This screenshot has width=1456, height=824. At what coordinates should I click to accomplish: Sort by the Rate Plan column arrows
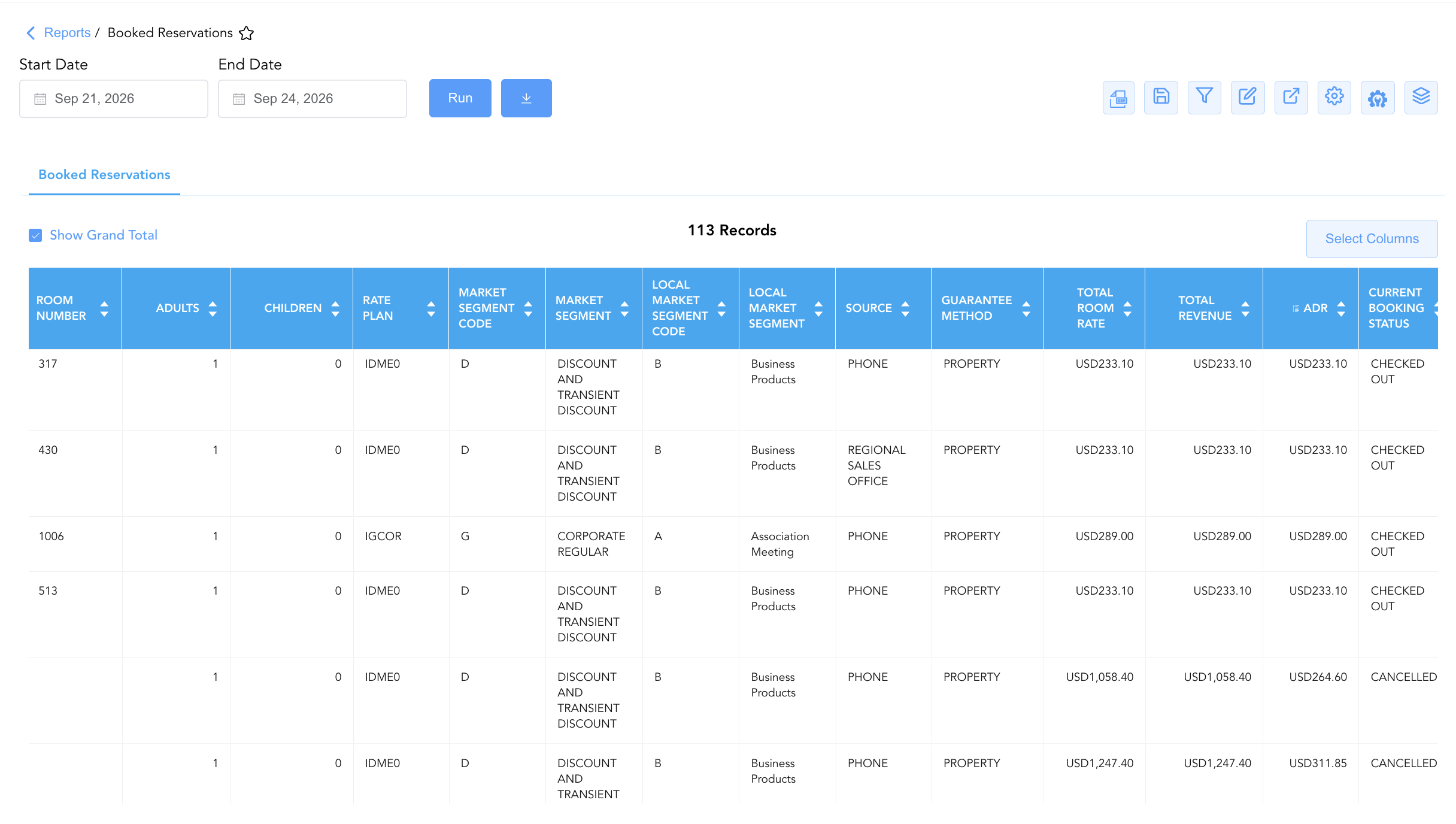(x=431, y=308)
